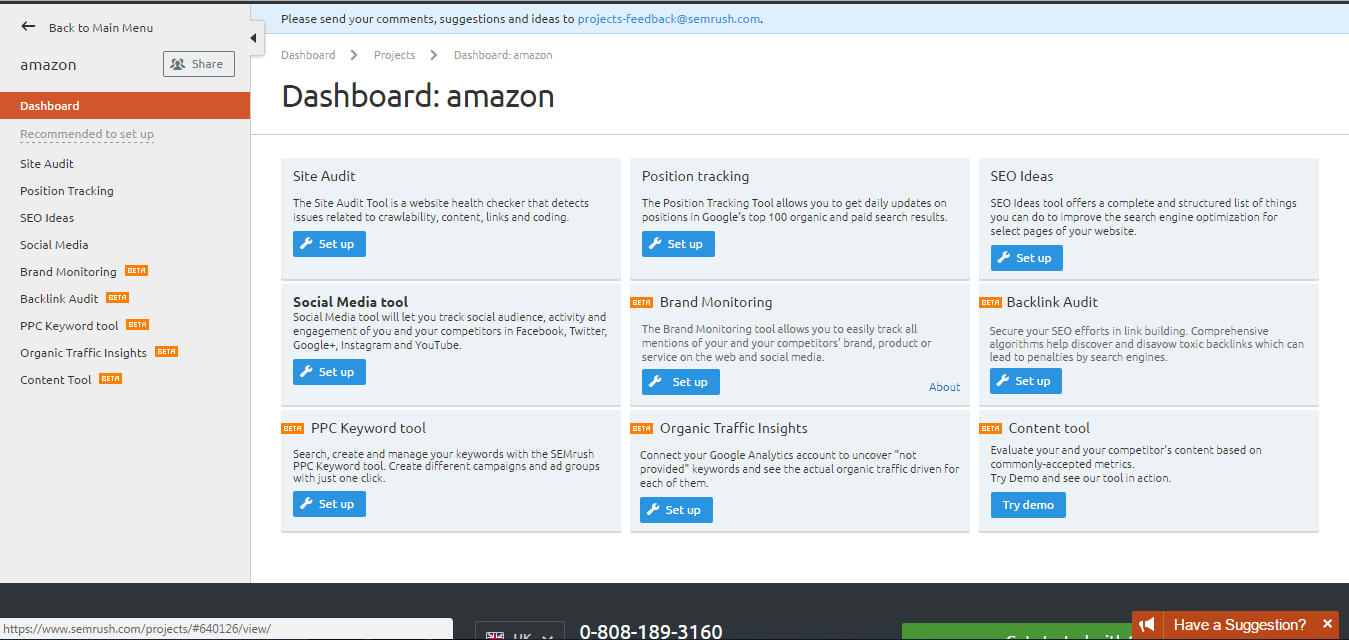Click BETA badge beside sidebar PPC Keyword tool
This screenshot has height=640, width=1349.
[138, 325]
